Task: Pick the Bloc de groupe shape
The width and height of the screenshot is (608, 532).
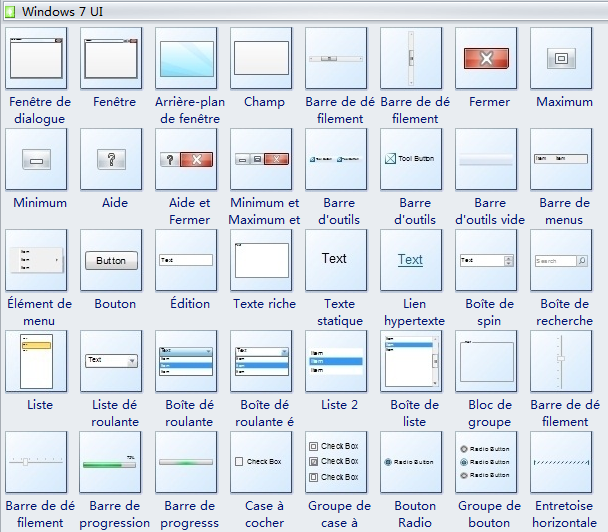Action: coord(486,361)
